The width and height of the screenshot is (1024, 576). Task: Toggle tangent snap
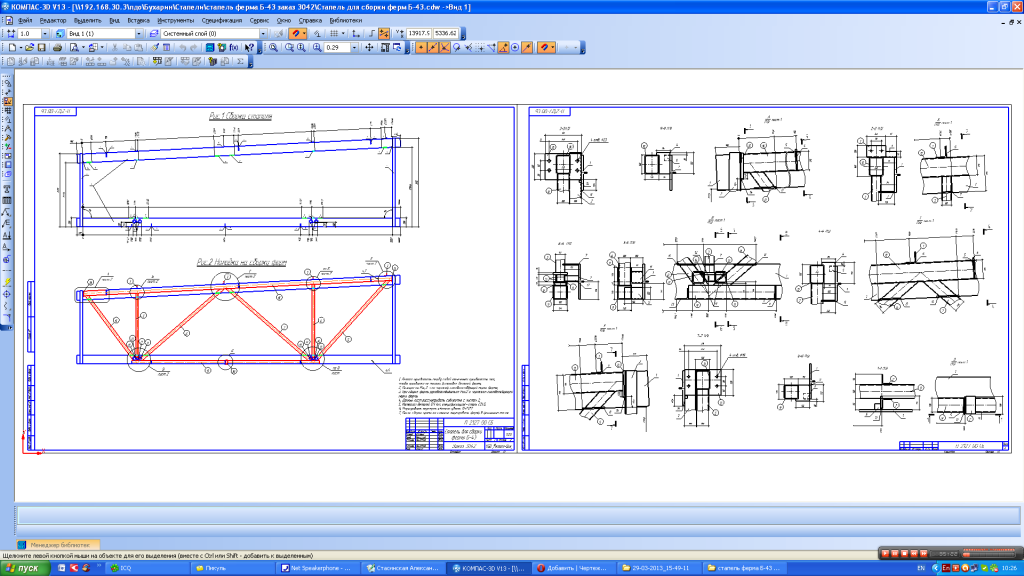pos(456,48)
